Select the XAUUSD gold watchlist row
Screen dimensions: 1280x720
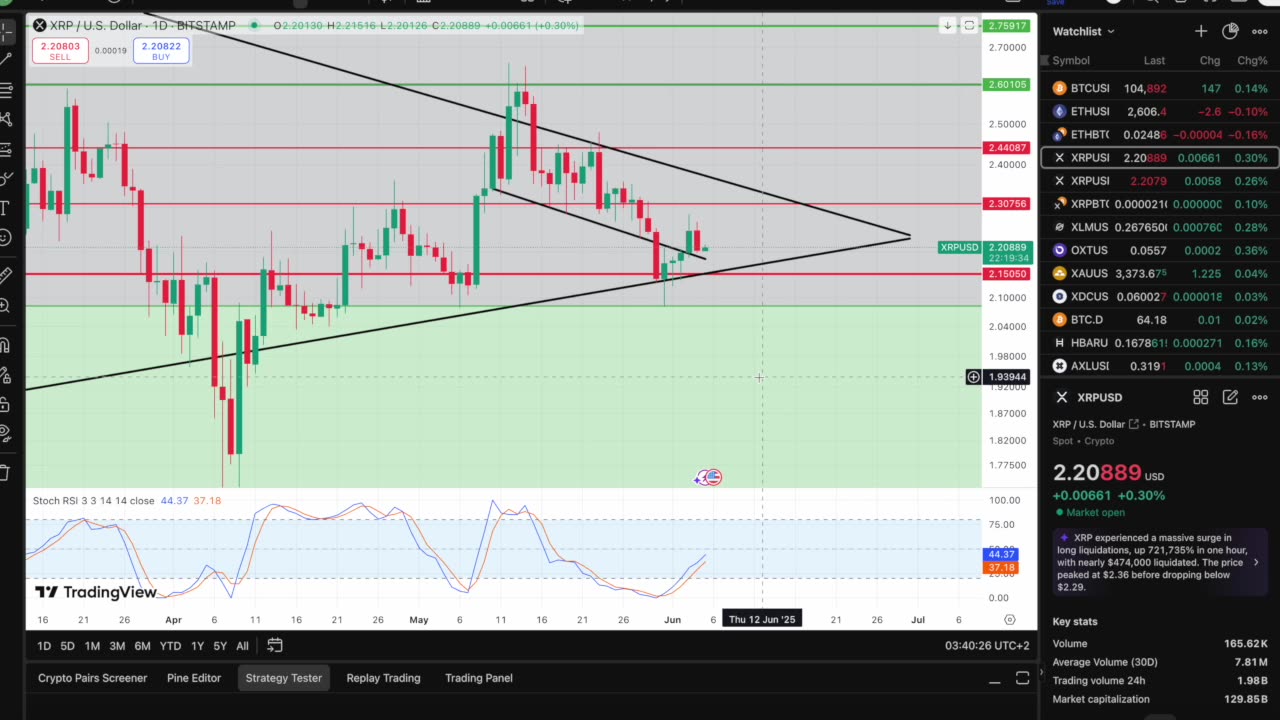point(1160,273)
